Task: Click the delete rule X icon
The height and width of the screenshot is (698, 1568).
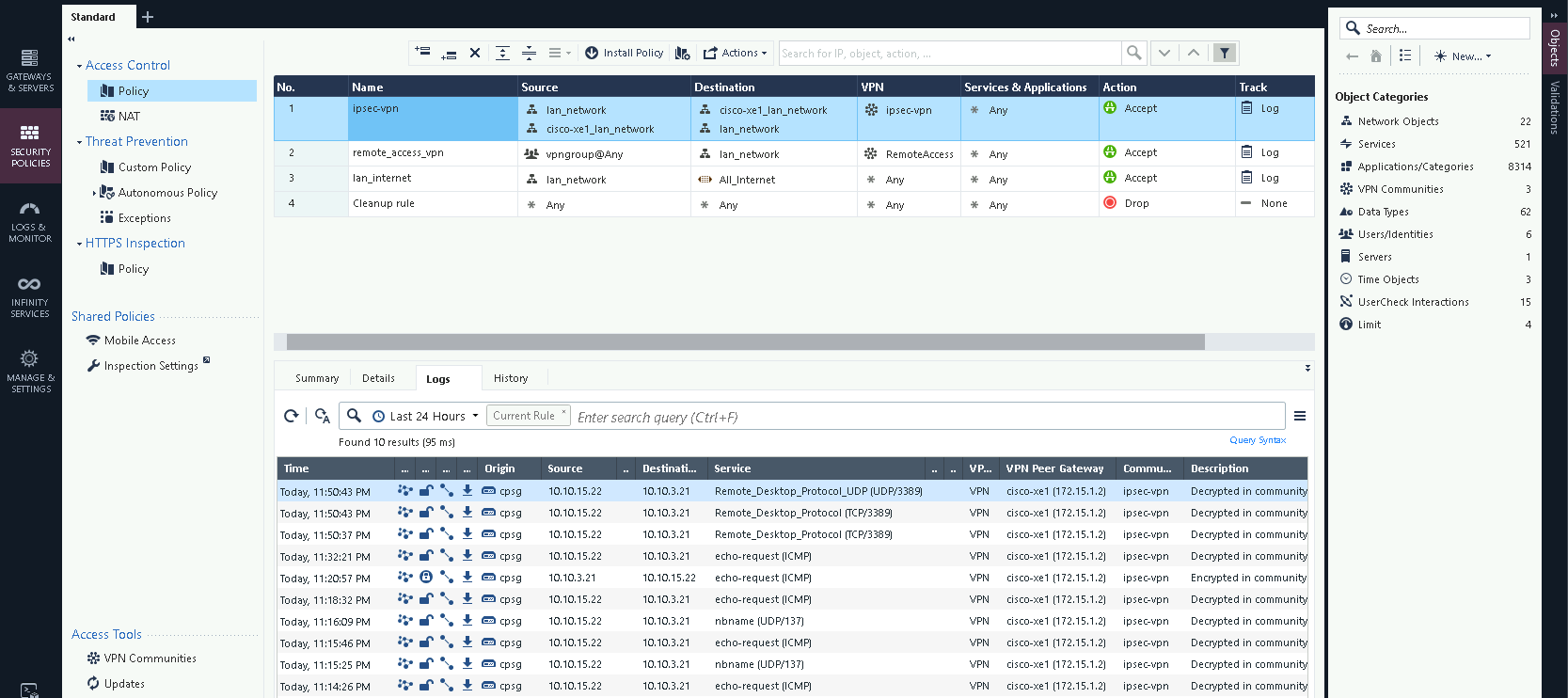Action: click(475, 53)
